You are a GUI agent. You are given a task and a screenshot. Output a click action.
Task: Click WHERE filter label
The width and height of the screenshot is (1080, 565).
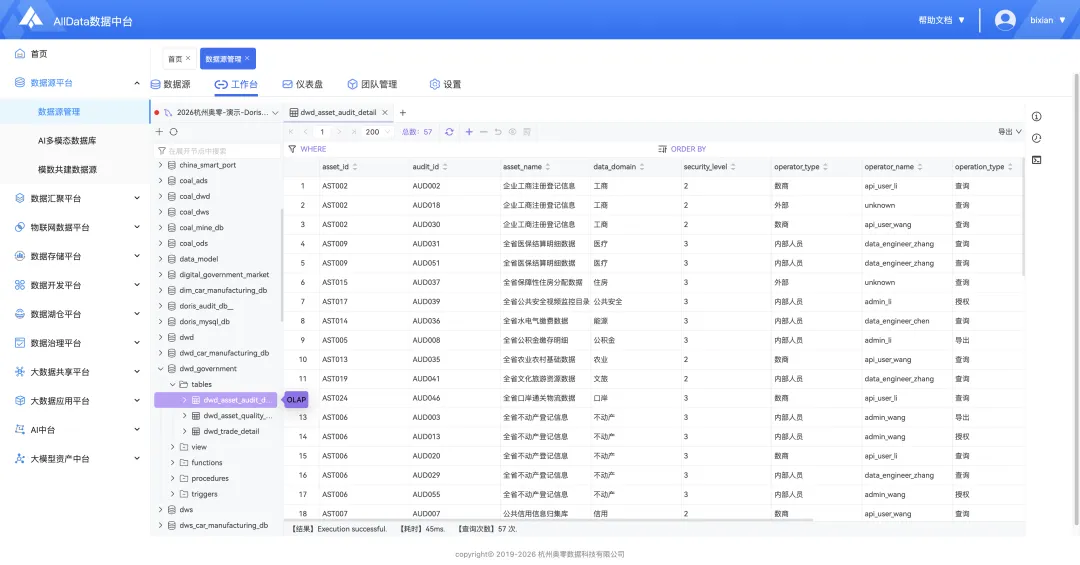(x=313, y=149)
